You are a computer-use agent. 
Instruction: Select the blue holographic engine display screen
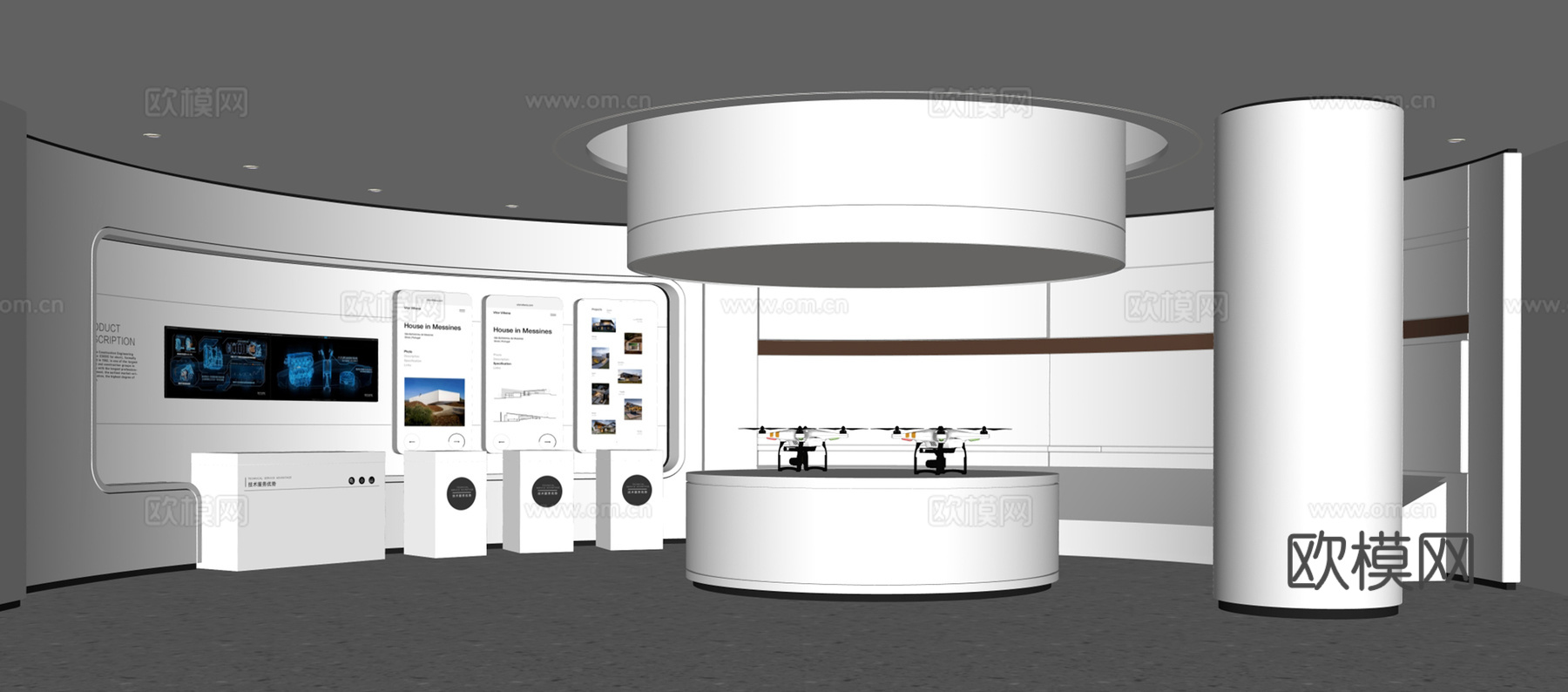point(271,363)
